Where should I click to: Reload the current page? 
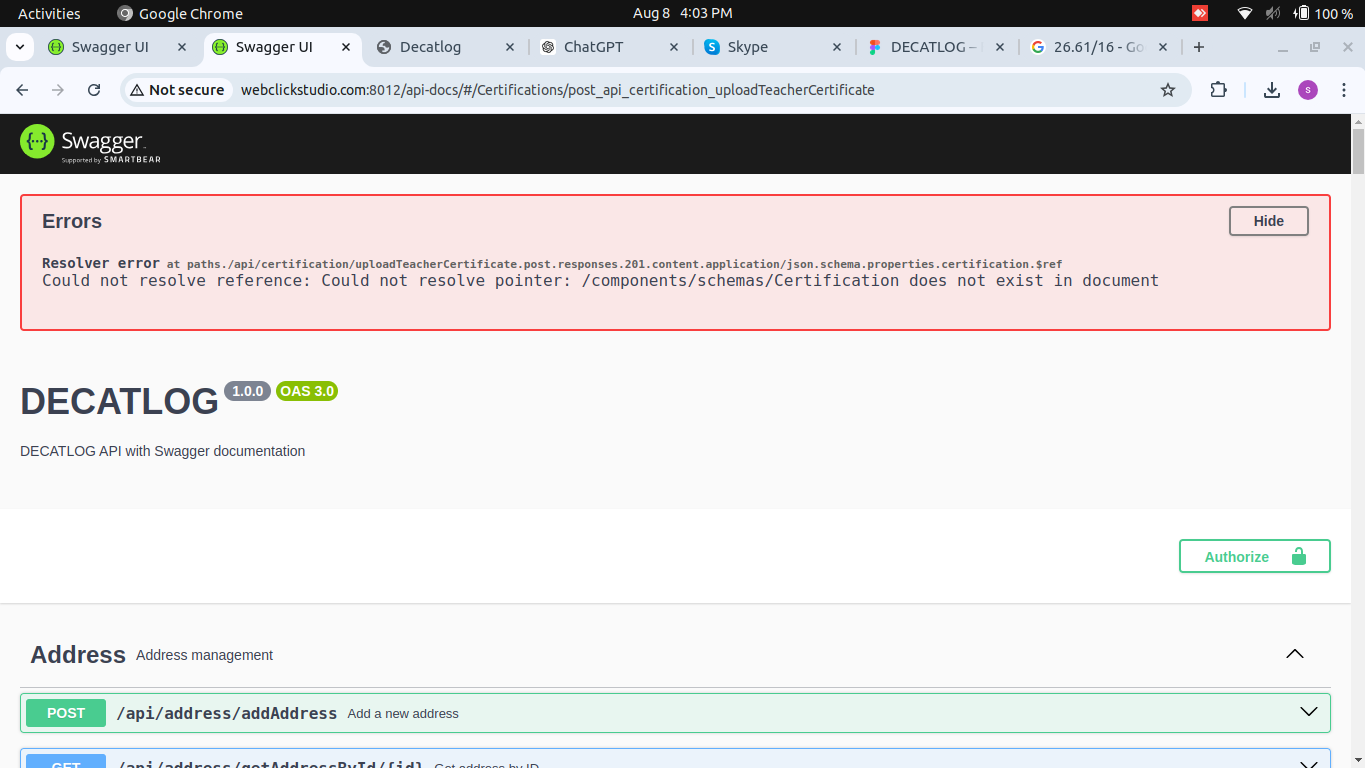(94, 90)
